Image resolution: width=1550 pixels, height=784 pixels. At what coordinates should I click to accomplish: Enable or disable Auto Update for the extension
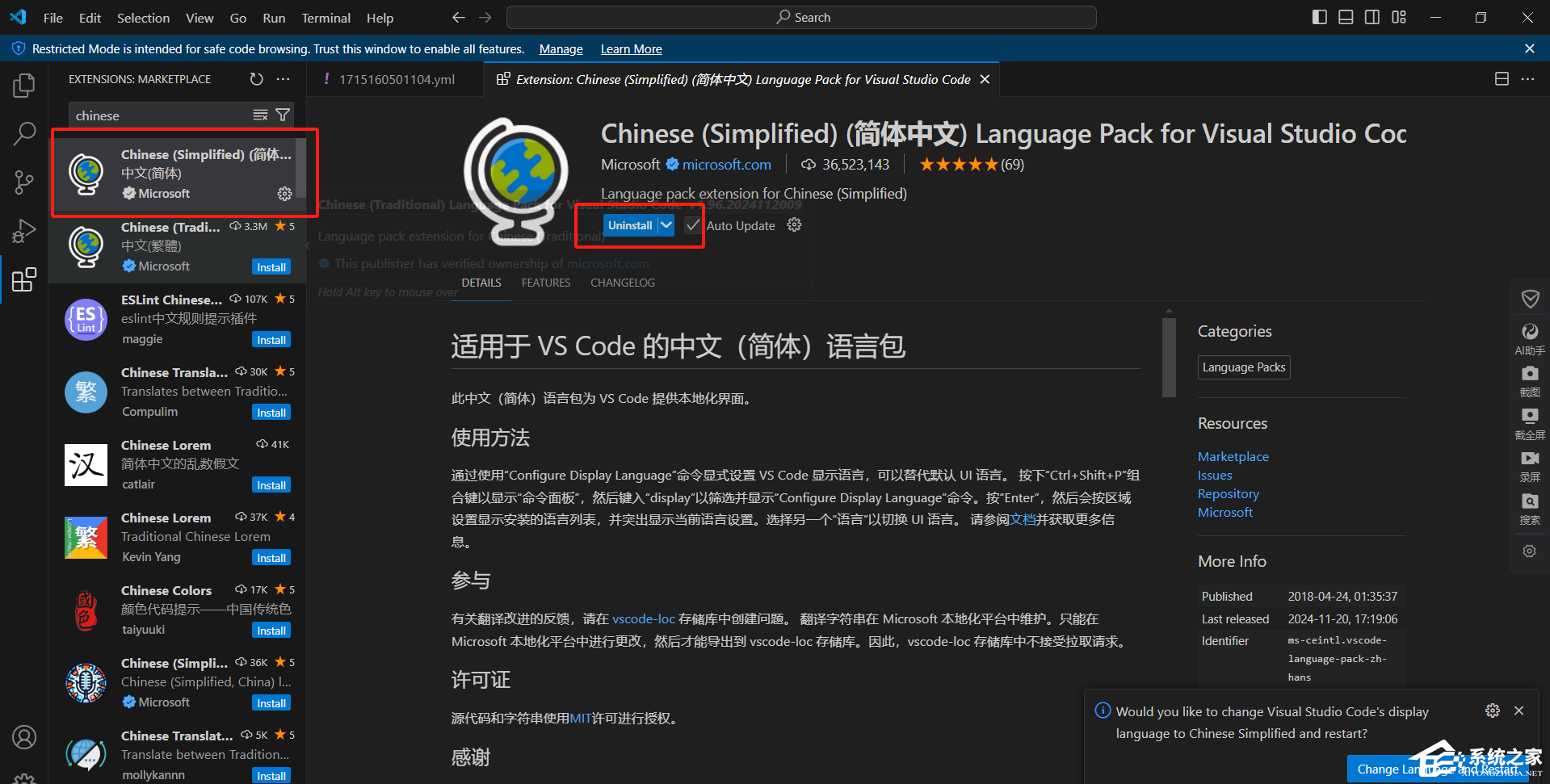point(693,225)
